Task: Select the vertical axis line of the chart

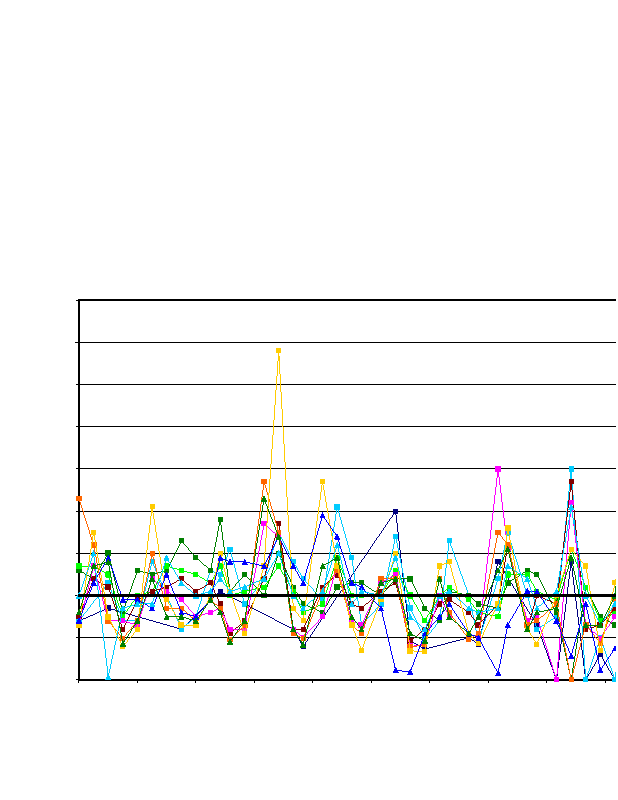Action: point(79,450)
